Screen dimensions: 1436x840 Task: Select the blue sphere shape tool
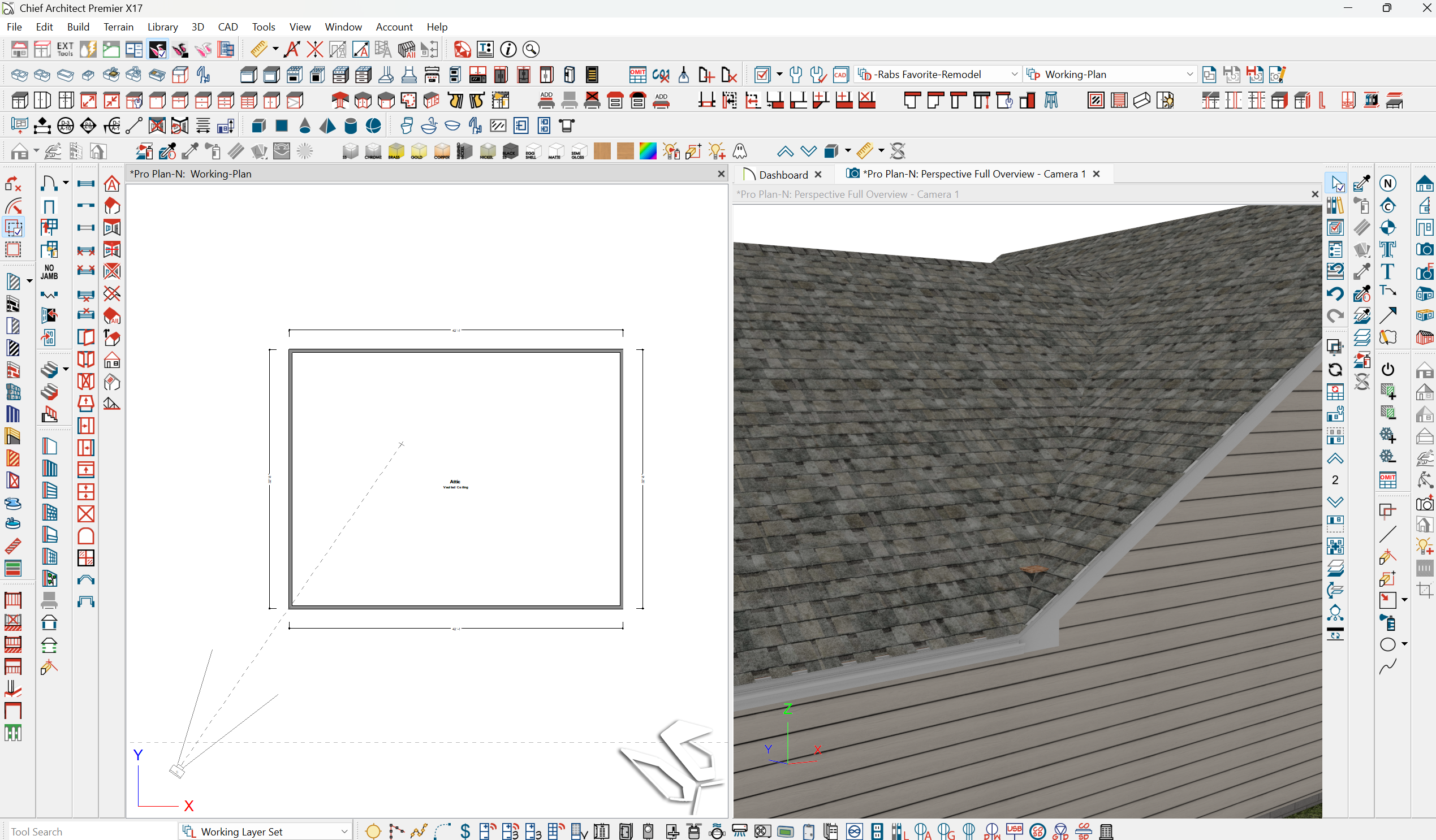[x=373, y=126]
